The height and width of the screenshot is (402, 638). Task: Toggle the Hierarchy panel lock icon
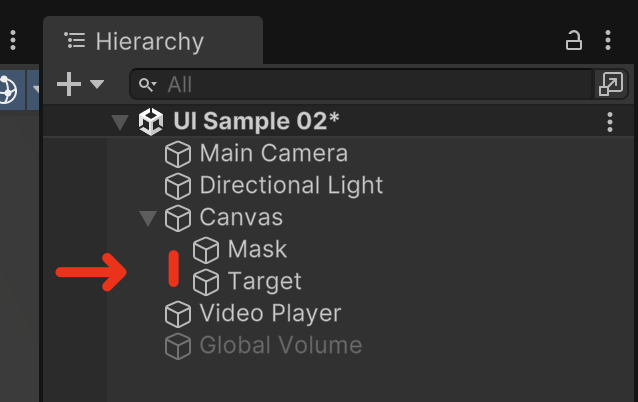click(x=573, y=40)
